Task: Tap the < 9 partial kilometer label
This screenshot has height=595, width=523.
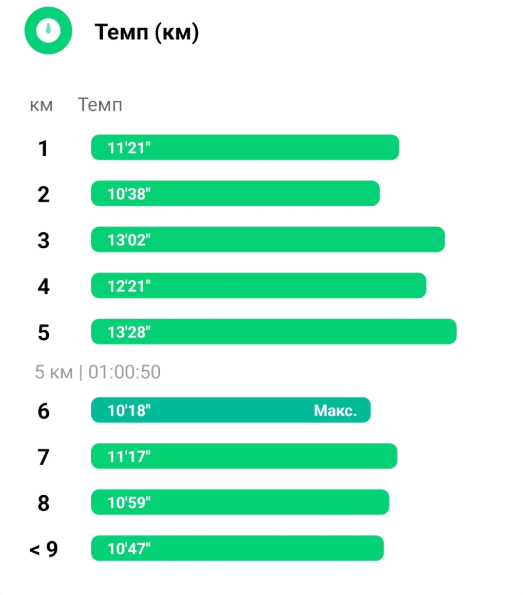Action: [x=44, y=549]
